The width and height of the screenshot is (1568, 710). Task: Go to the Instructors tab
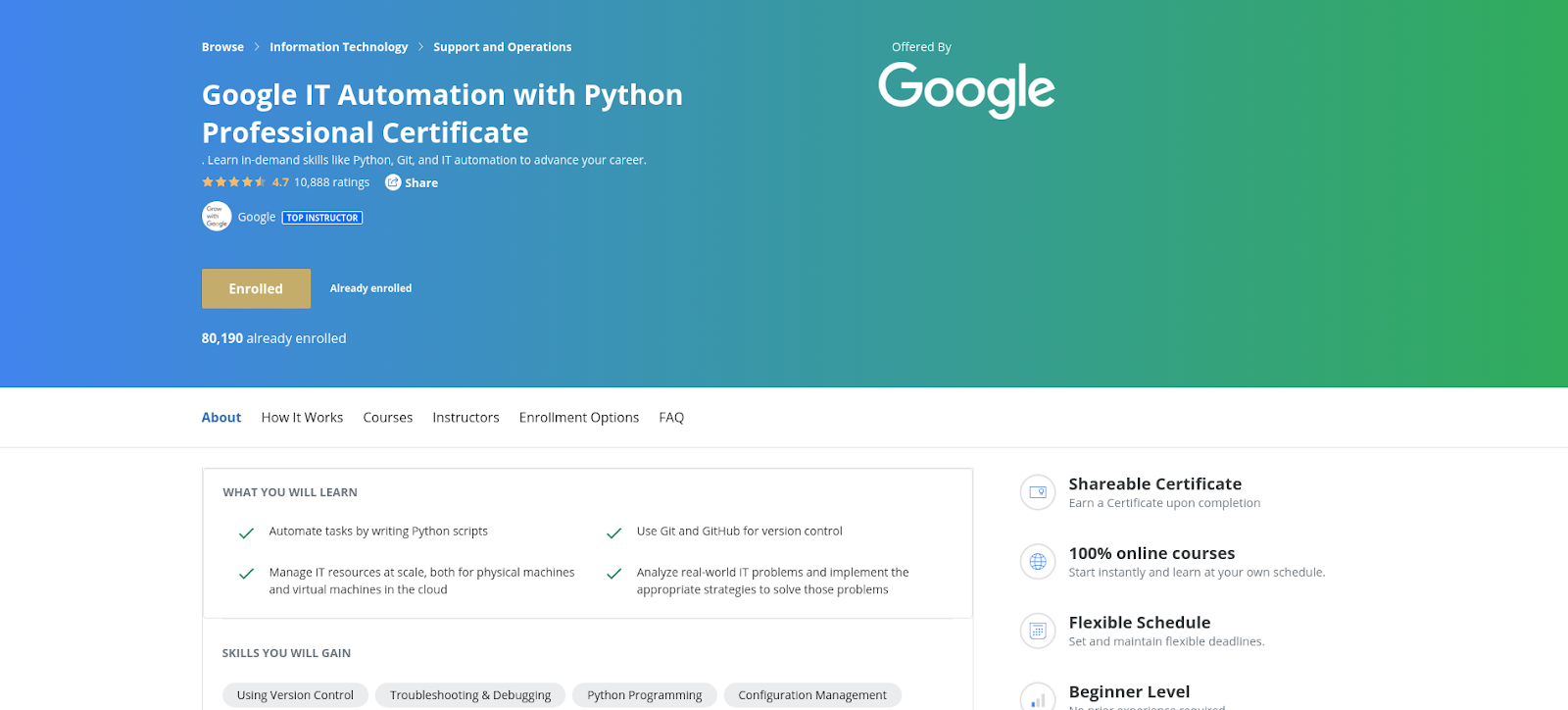tap(465, 418)
